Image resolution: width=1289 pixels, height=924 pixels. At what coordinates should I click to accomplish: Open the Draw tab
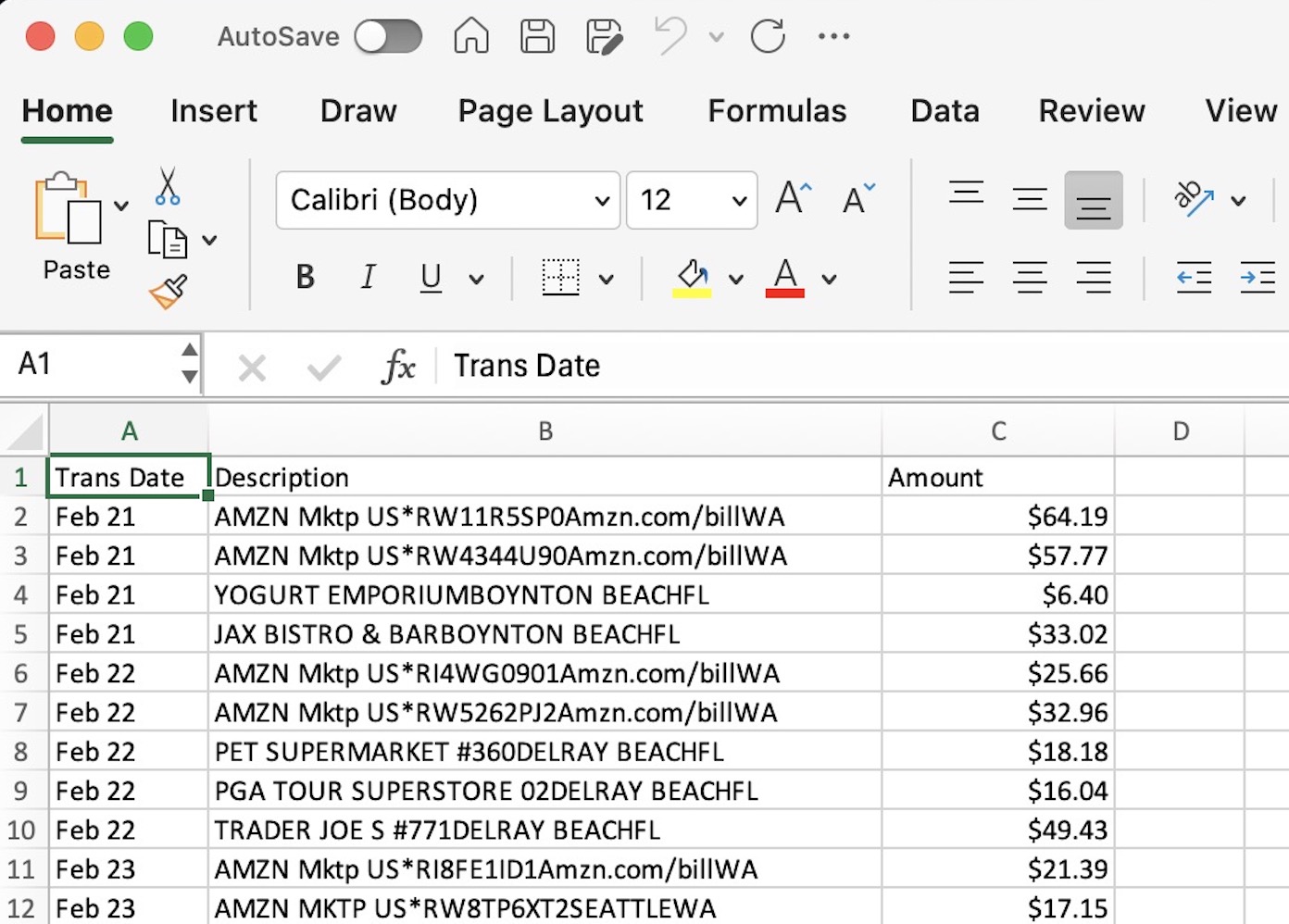point(358,111)
